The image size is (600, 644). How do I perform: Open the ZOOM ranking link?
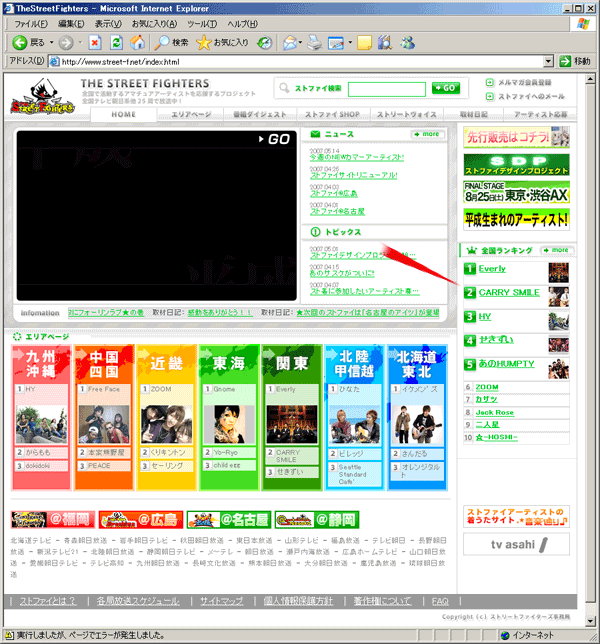click(487, 387)
